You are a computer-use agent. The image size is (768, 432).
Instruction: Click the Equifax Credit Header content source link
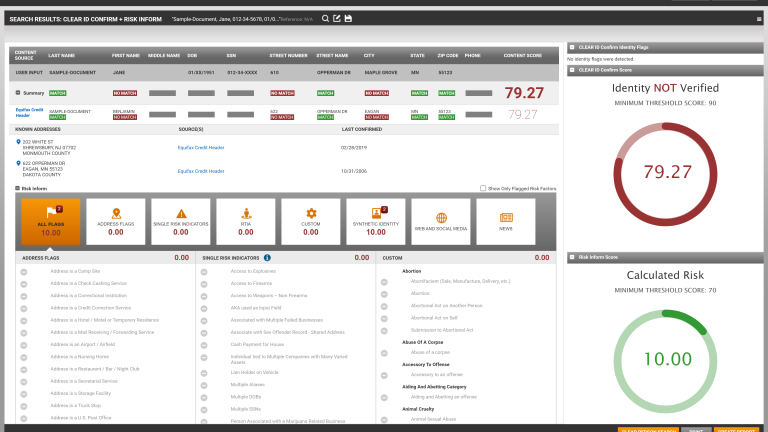click(x=29, y=112)
